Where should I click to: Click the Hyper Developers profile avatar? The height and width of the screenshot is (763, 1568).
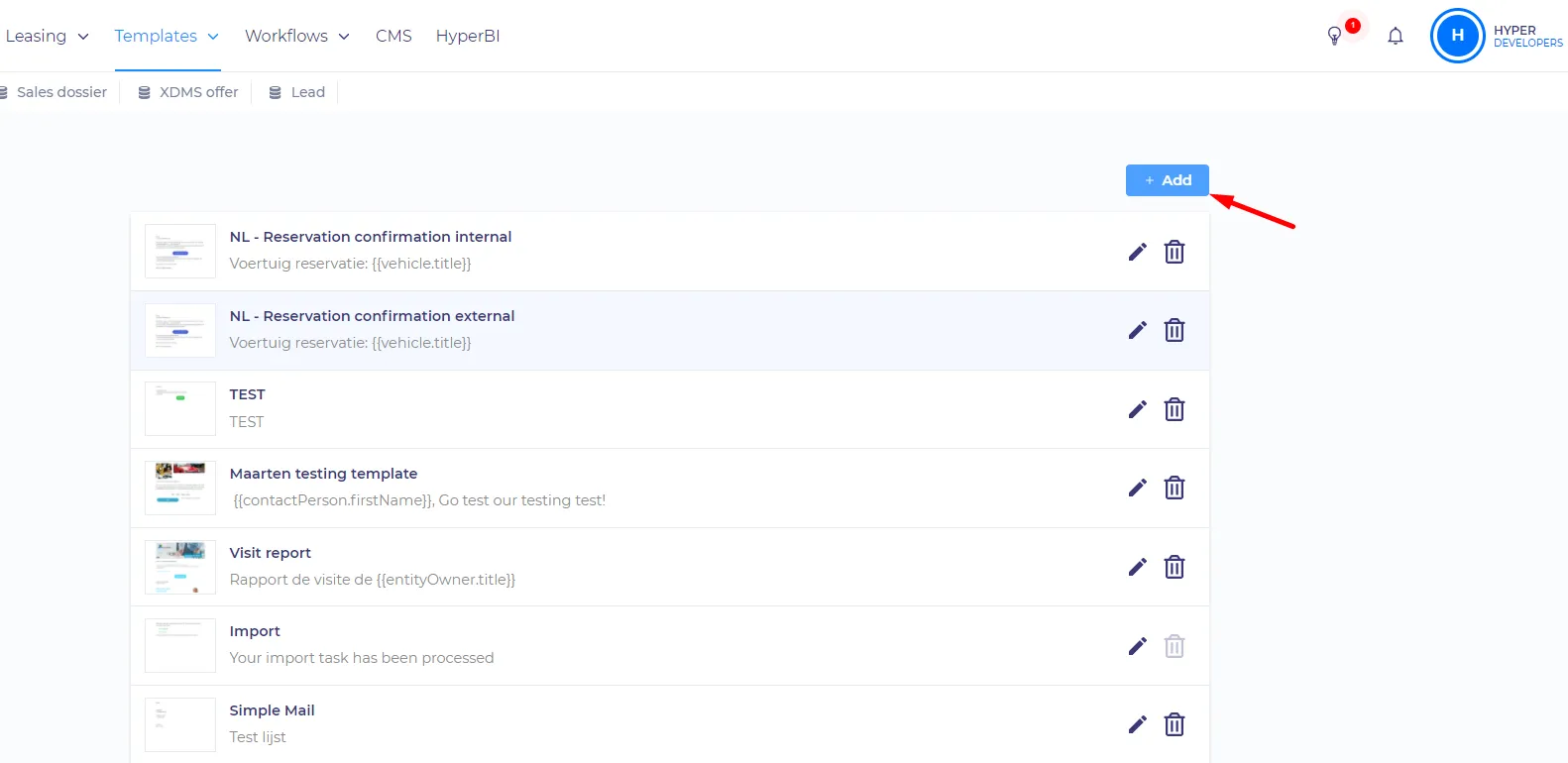(x=1457, y=36)
